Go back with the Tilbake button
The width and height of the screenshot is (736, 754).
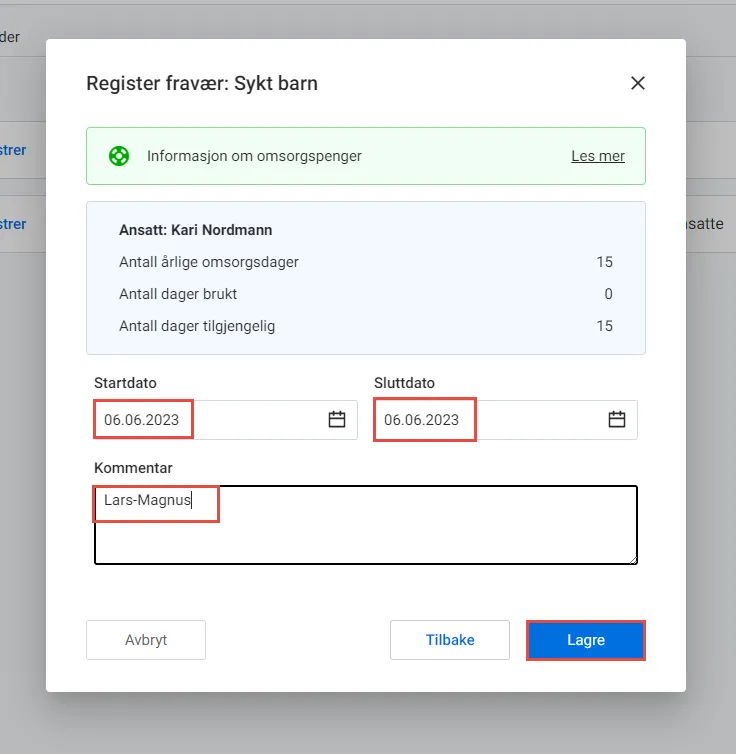click(x=450, y=640)
